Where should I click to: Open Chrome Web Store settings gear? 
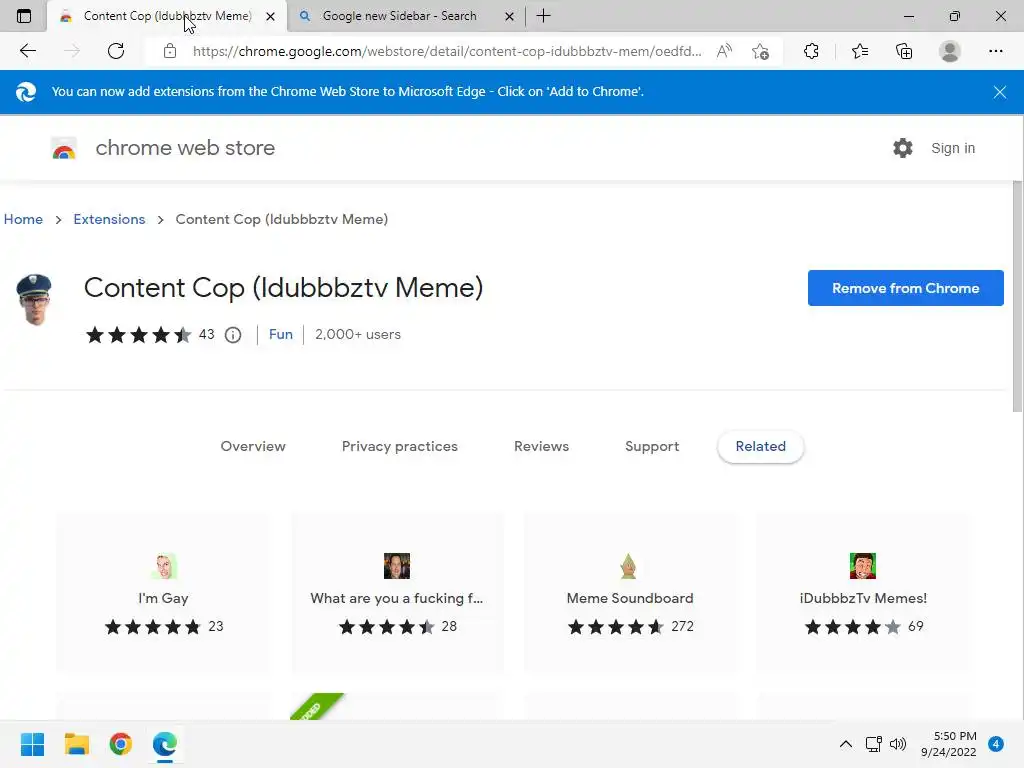(903, 148)
